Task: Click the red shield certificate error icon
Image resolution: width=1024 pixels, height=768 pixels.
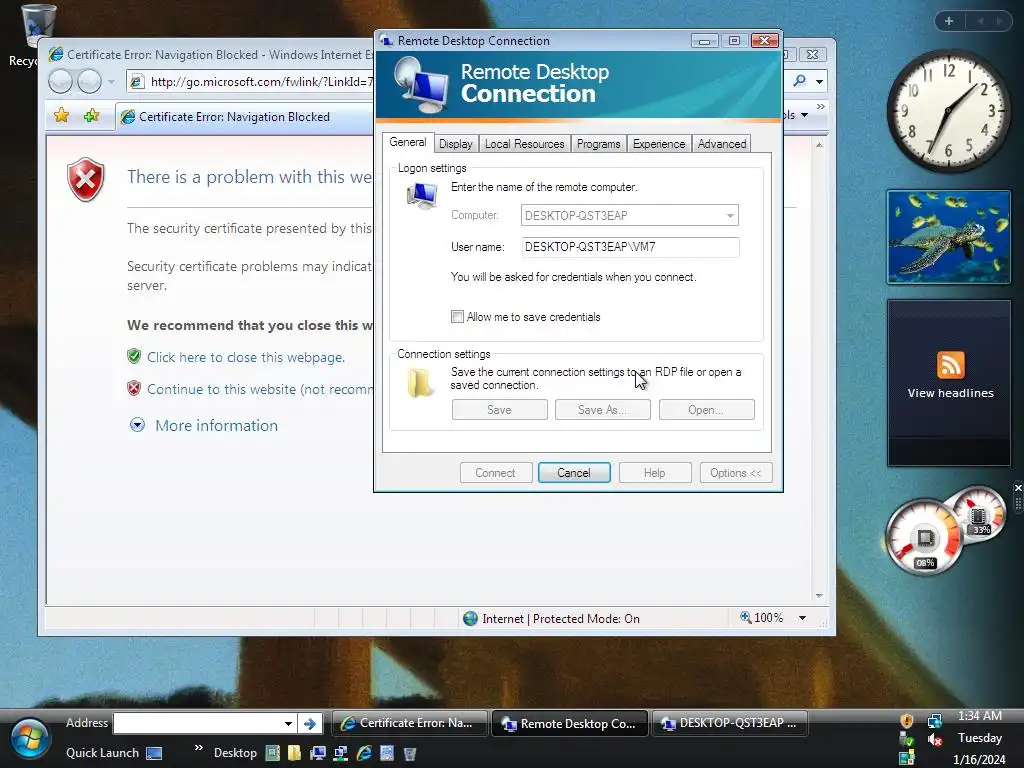Action: pos(86,179)
